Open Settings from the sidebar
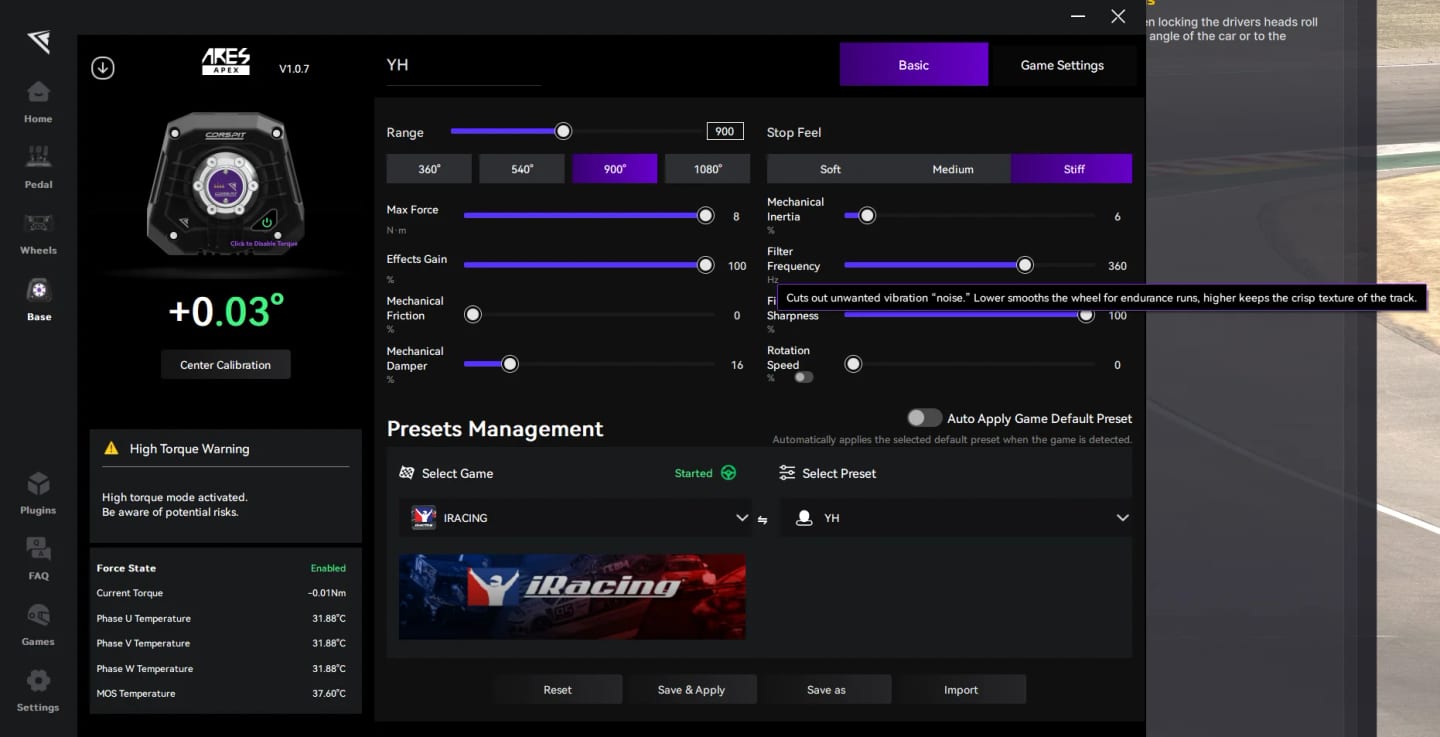The image size is (1440, 737). 38,692
